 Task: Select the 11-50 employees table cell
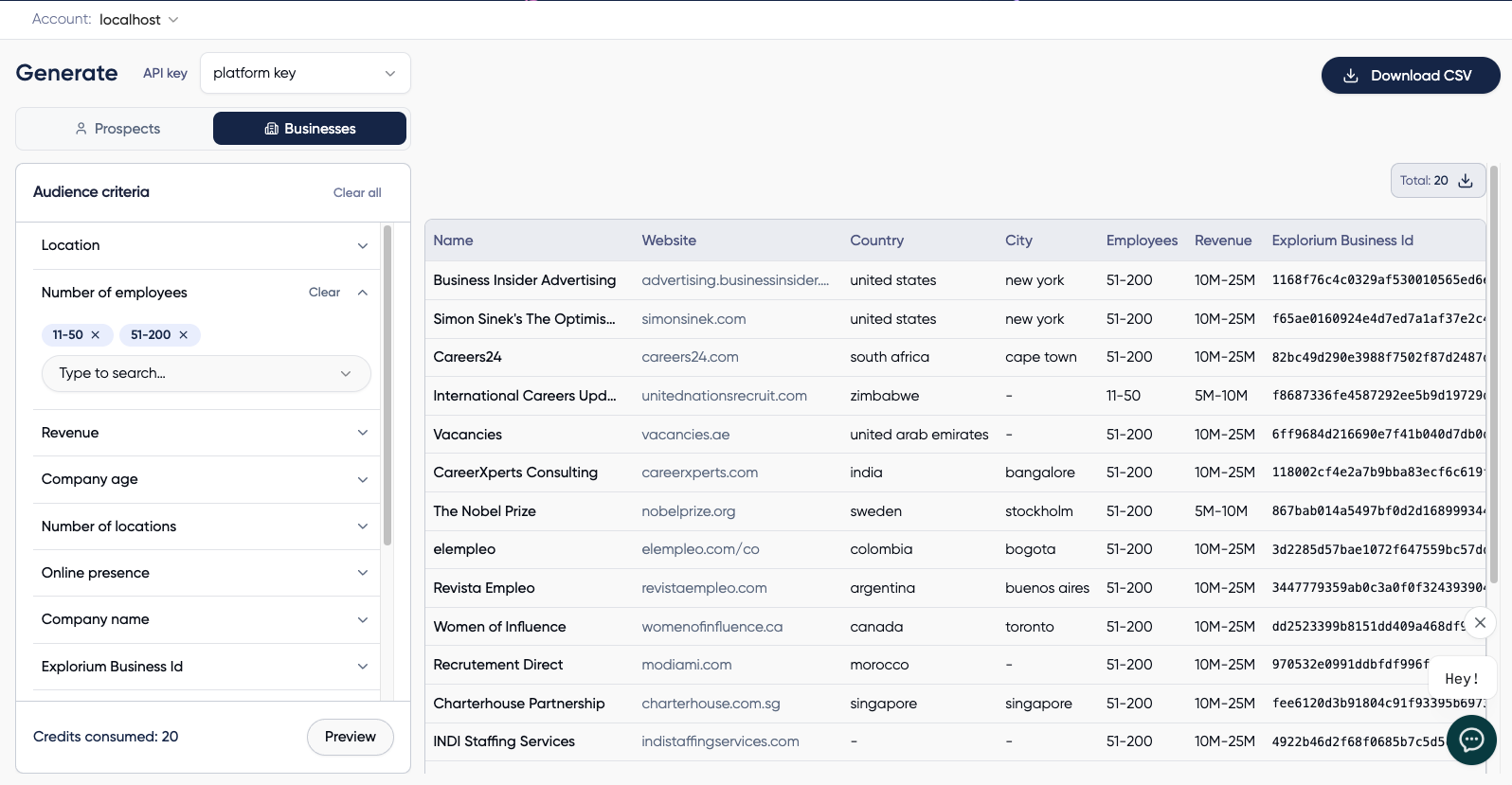pyautogui.click(x=1123, y=396)
